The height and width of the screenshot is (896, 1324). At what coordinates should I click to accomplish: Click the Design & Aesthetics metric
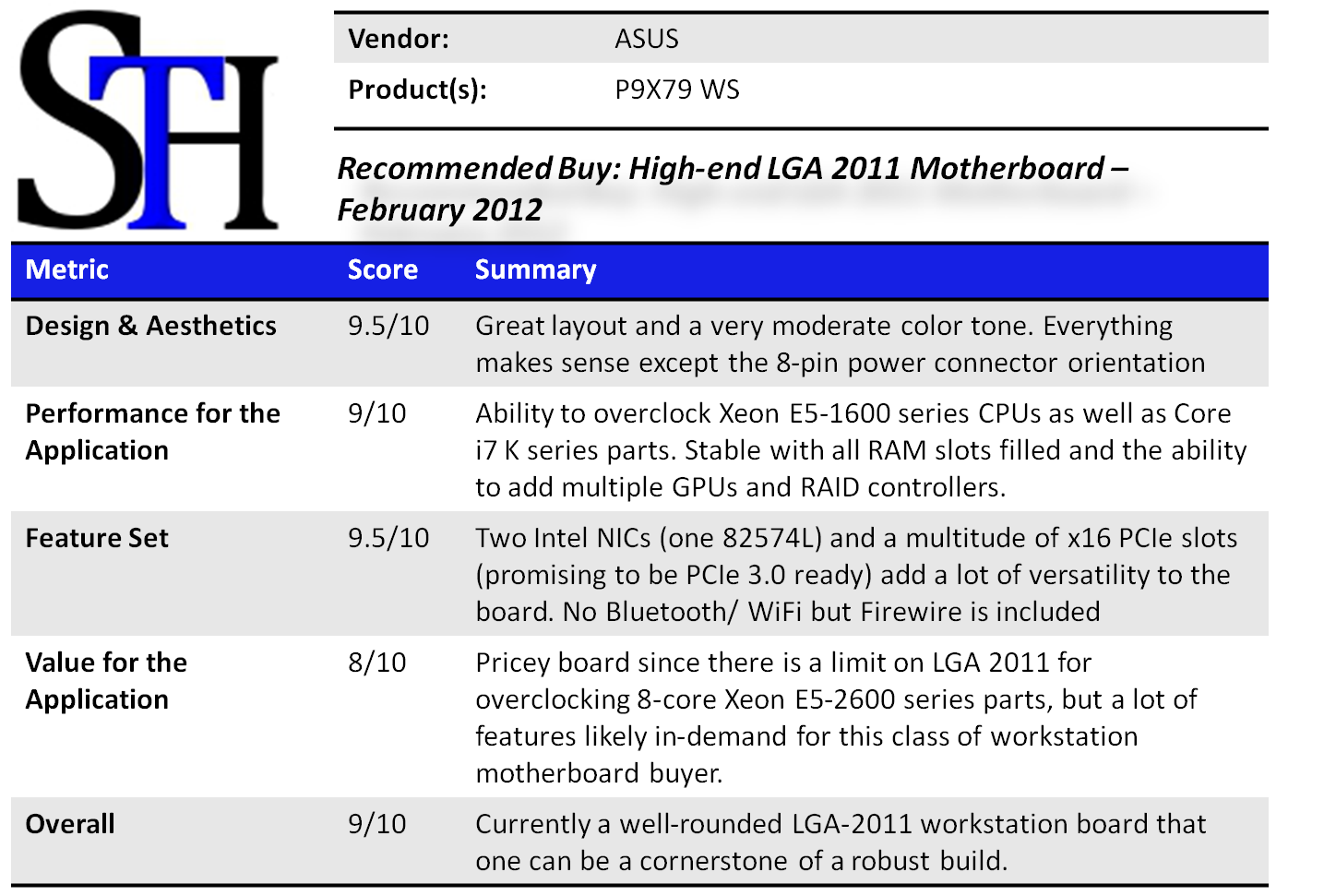click(x=151, y=326)
